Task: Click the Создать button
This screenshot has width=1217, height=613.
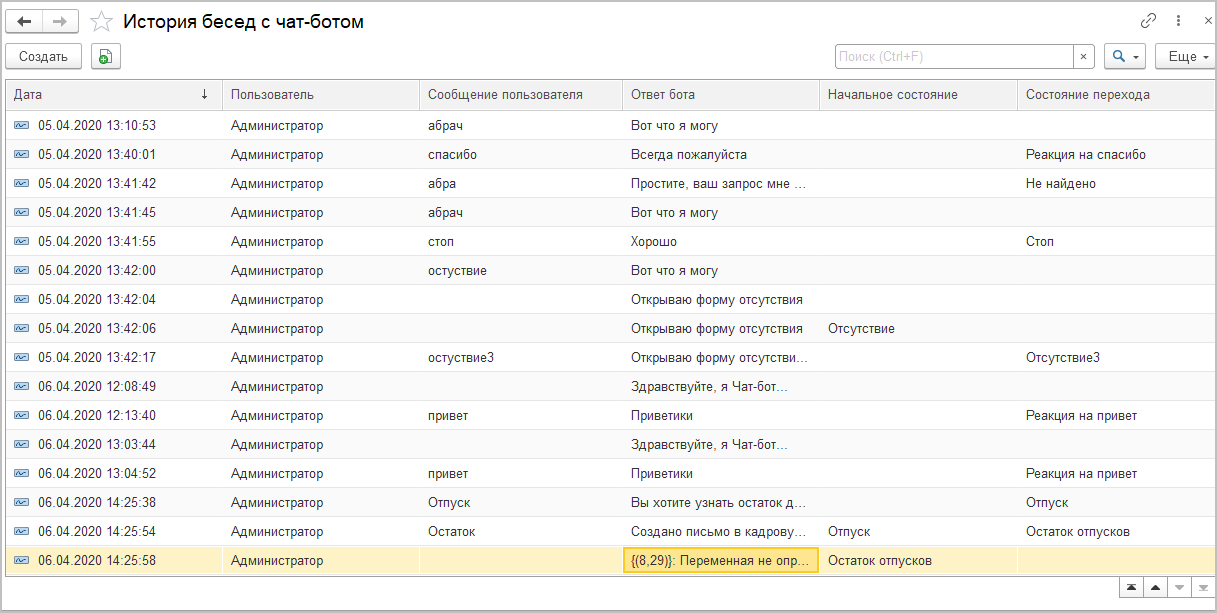Action: point(43,57)
